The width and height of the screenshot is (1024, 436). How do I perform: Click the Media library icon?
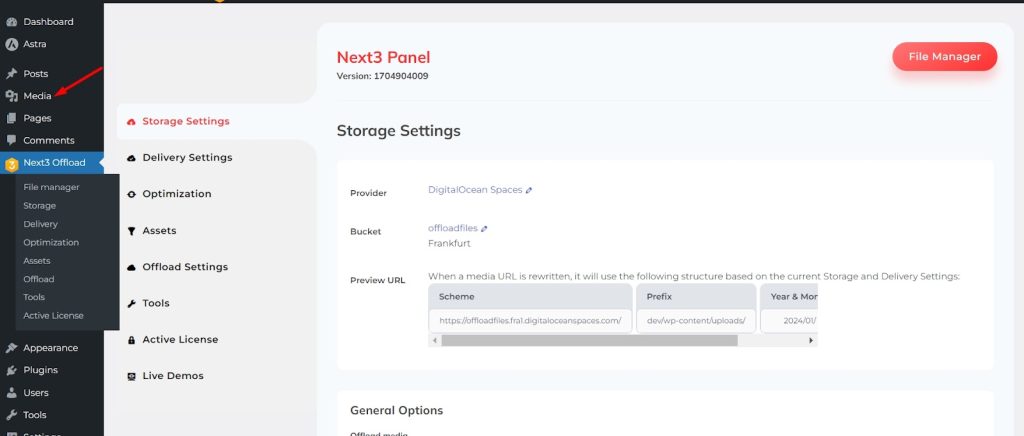[11, 96]
